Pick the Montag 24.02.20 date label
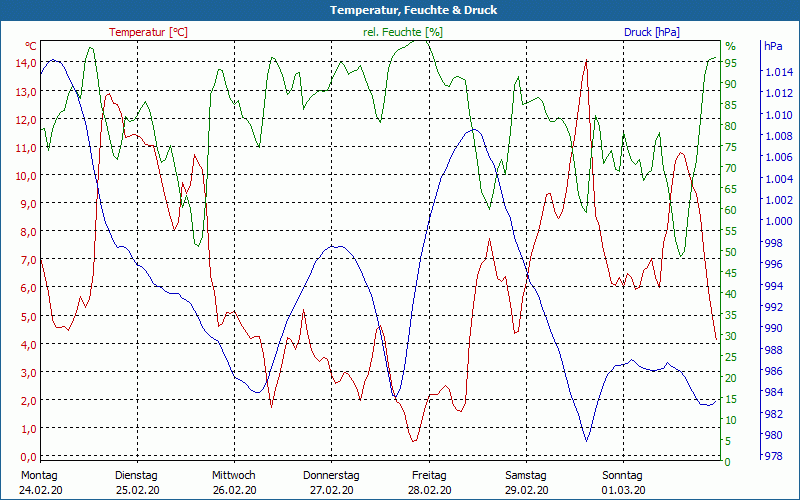The width and height of the screenshot is (800, 500). [x=40, y=482]
